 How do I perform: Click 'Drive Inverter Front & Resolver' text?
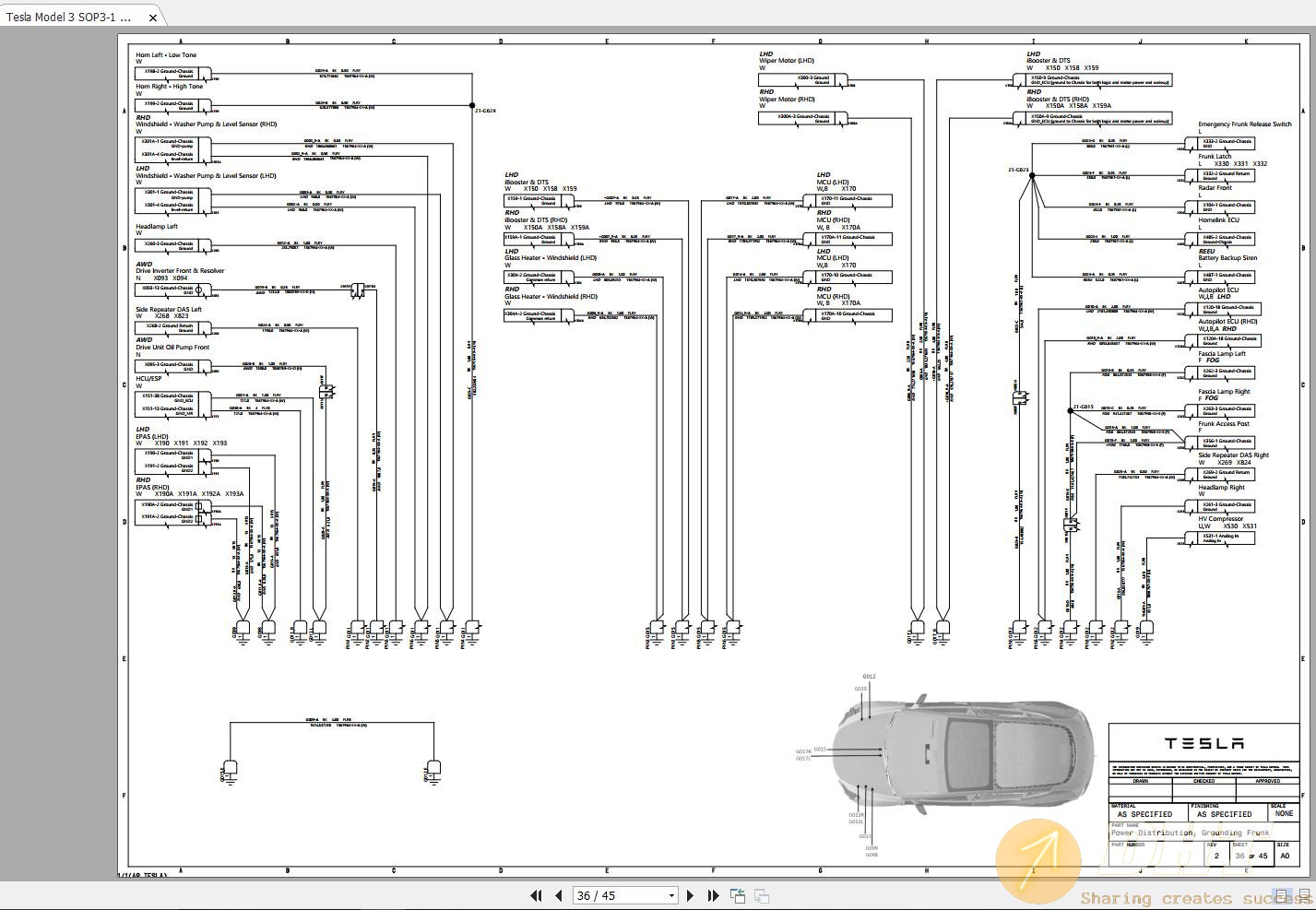[180, 271]
